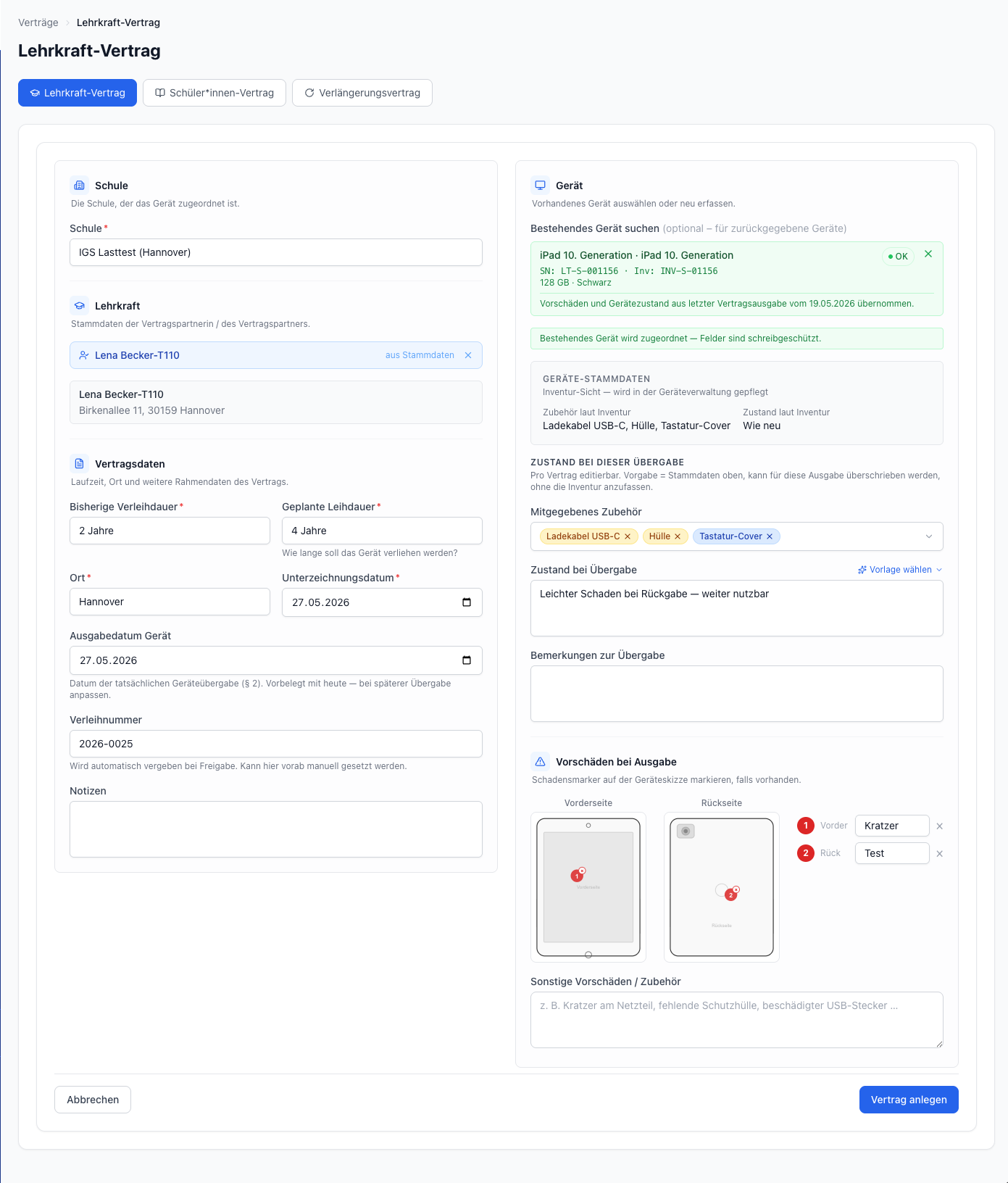Click the Rückseite device sketch thumbnail
The height and width of the screenshot is (1183, 1008).
coord(722,887)
